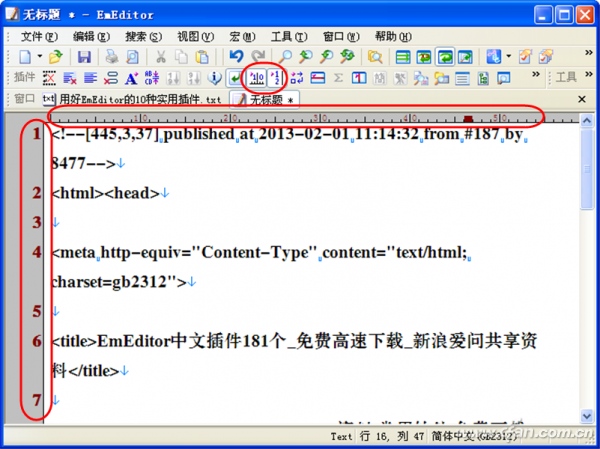The height and width of the screenshot is (449, 600).
Task: Click the swap arrows plugin icon
Action: [x=297, y=78]
